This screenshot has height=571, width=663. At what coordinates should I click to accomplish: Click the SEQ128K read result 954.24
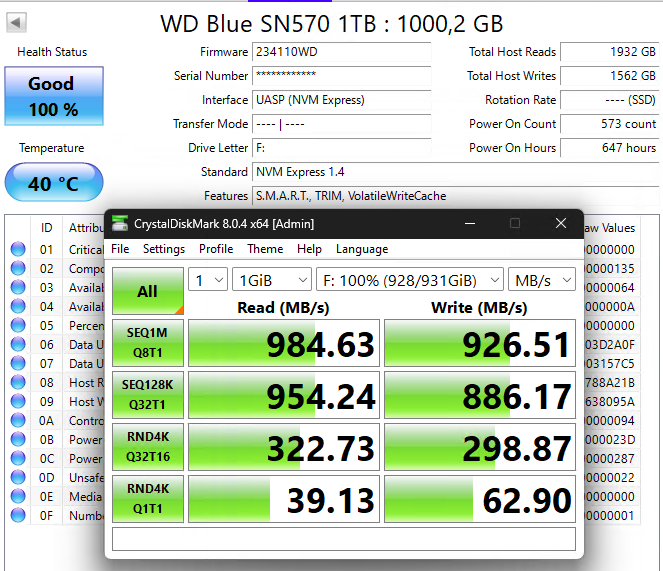point(284,395)
